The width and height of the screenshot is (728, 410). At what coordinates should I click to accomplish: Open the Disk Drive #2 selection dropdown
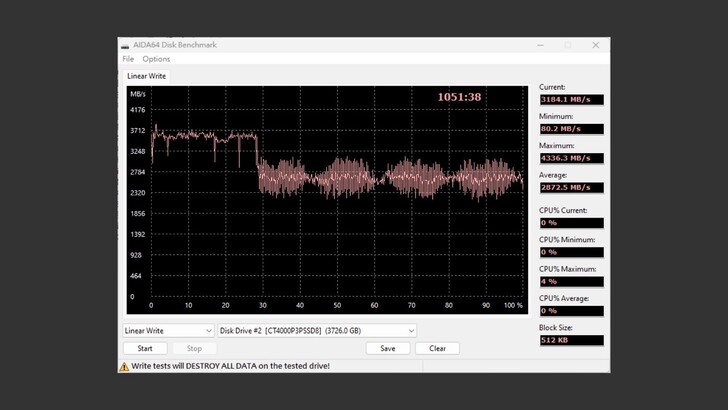pyautogui.click(x=316, y=331)
